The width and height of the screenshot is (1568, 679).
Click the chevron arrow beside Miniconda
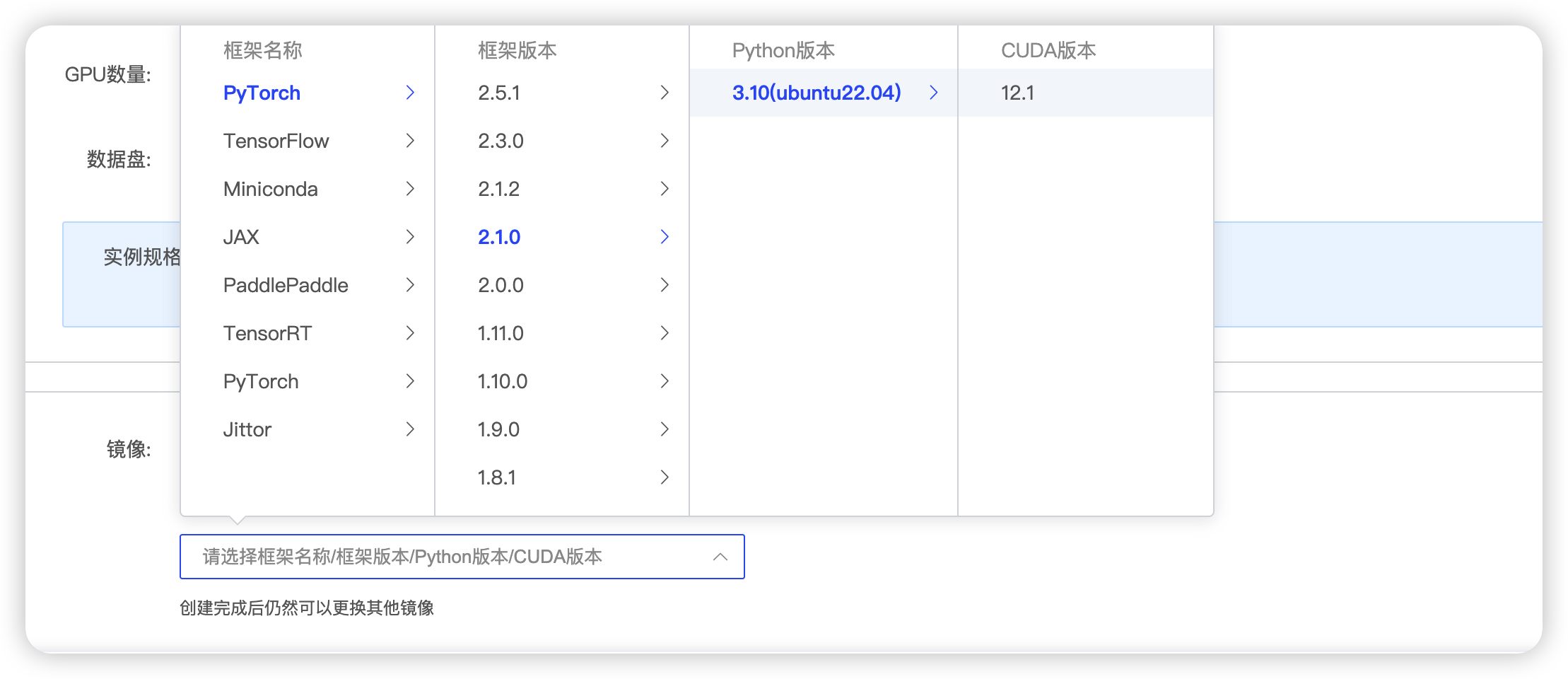click(x=410, y=189)
